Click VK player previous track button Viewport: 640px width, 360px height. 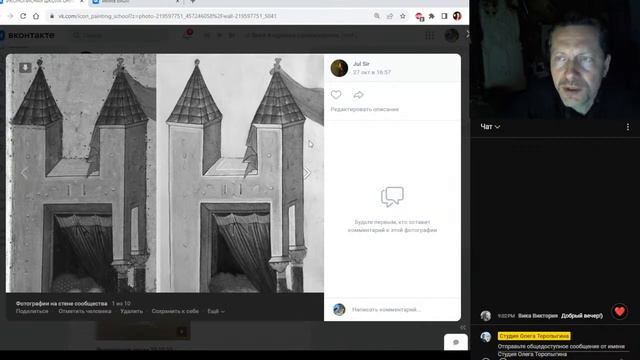(x=207, y=36)
